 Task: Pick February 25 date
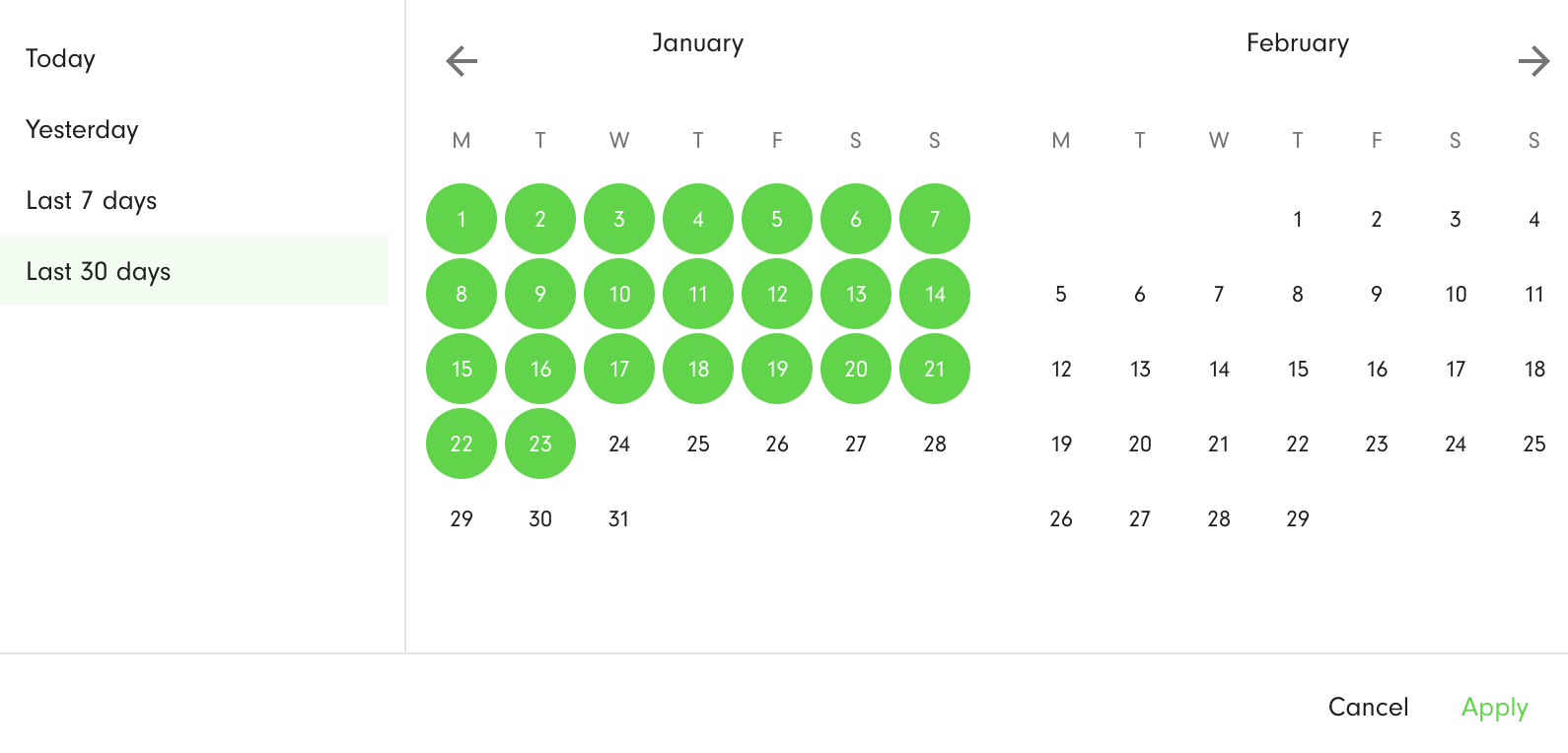tap(1533, 444)
